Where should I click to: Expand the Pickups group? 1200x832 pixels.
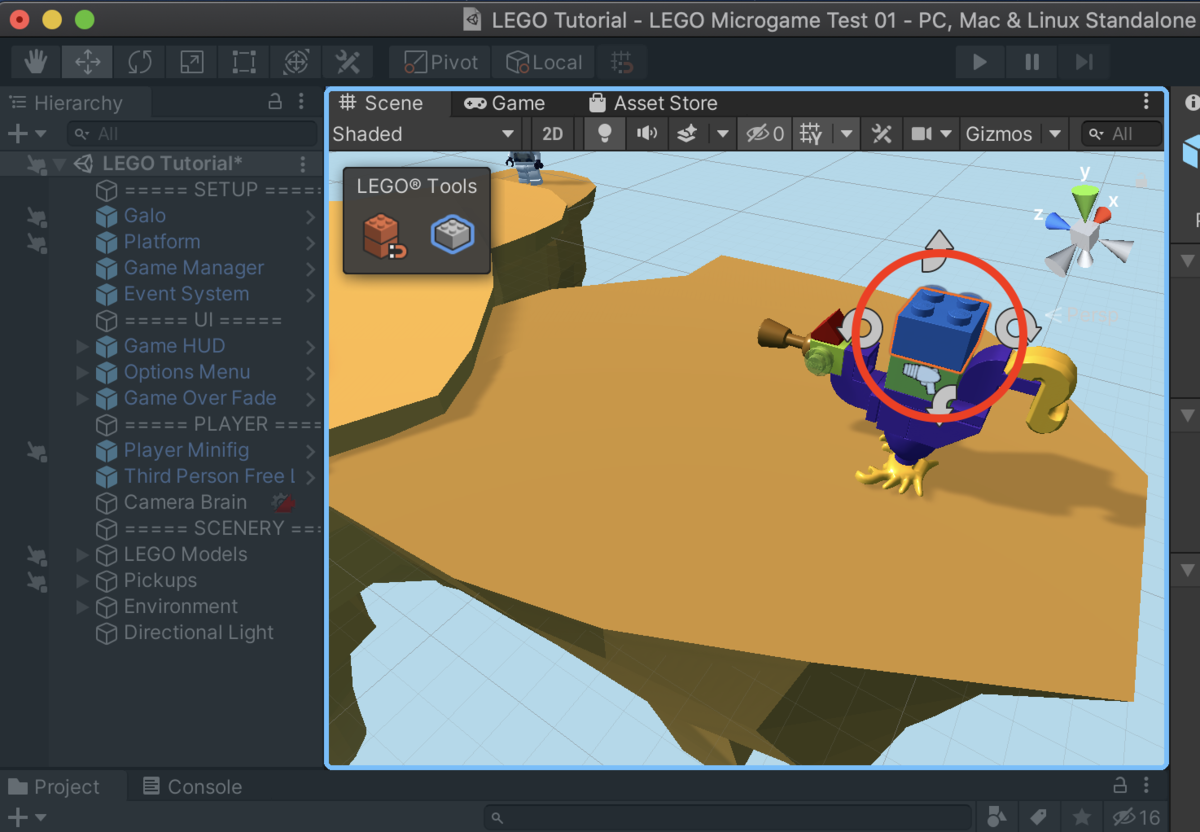coord(83,580)
